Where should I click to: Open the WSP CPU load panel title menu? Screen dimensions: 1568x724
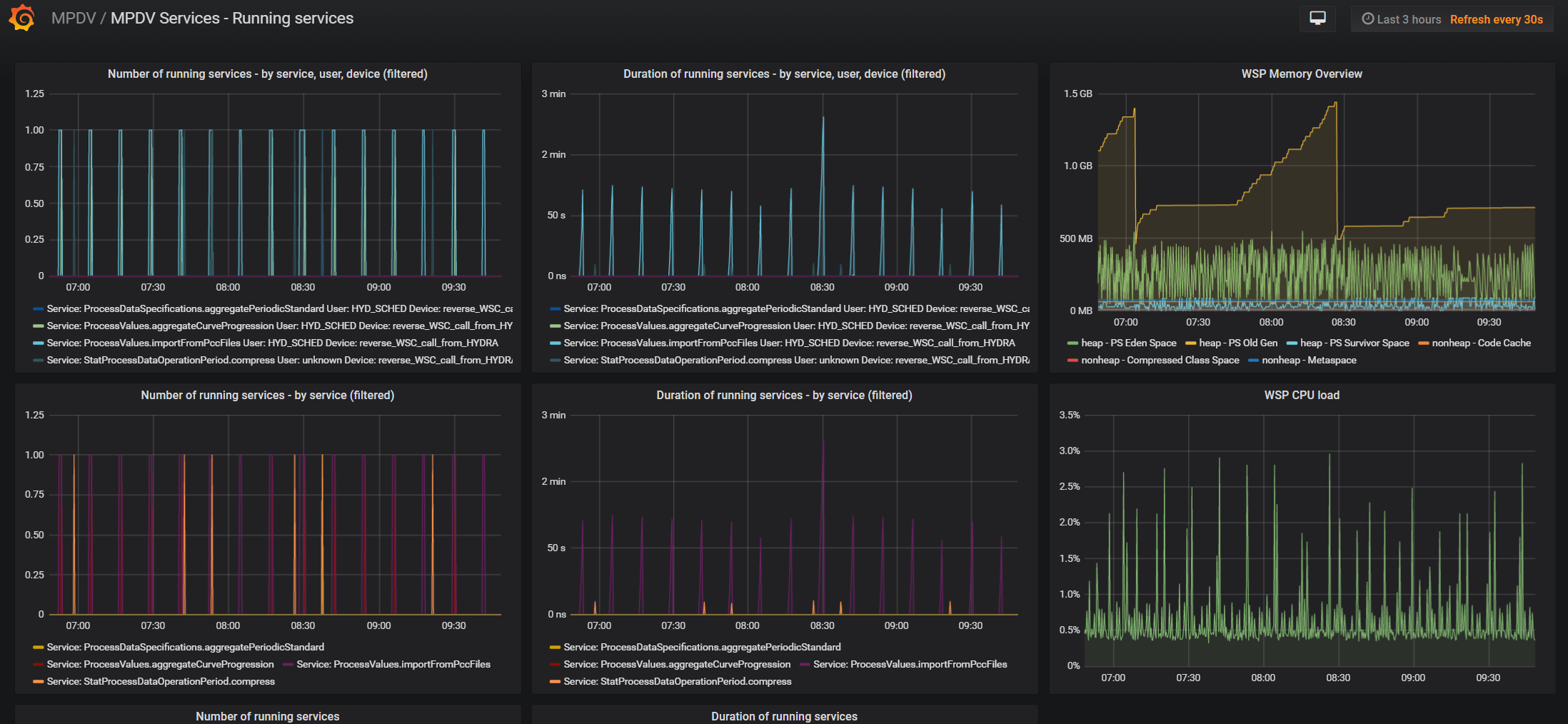click(1301, 395)
